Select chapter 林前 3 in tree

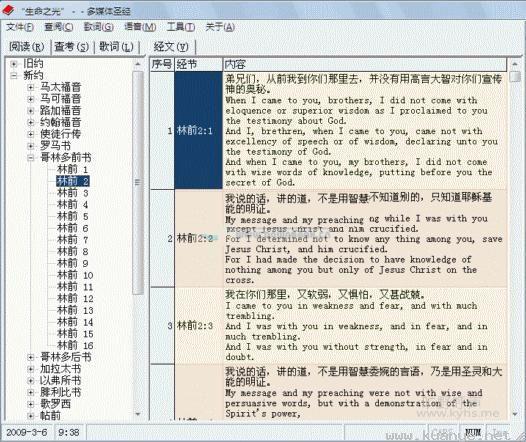pos(73,193)
